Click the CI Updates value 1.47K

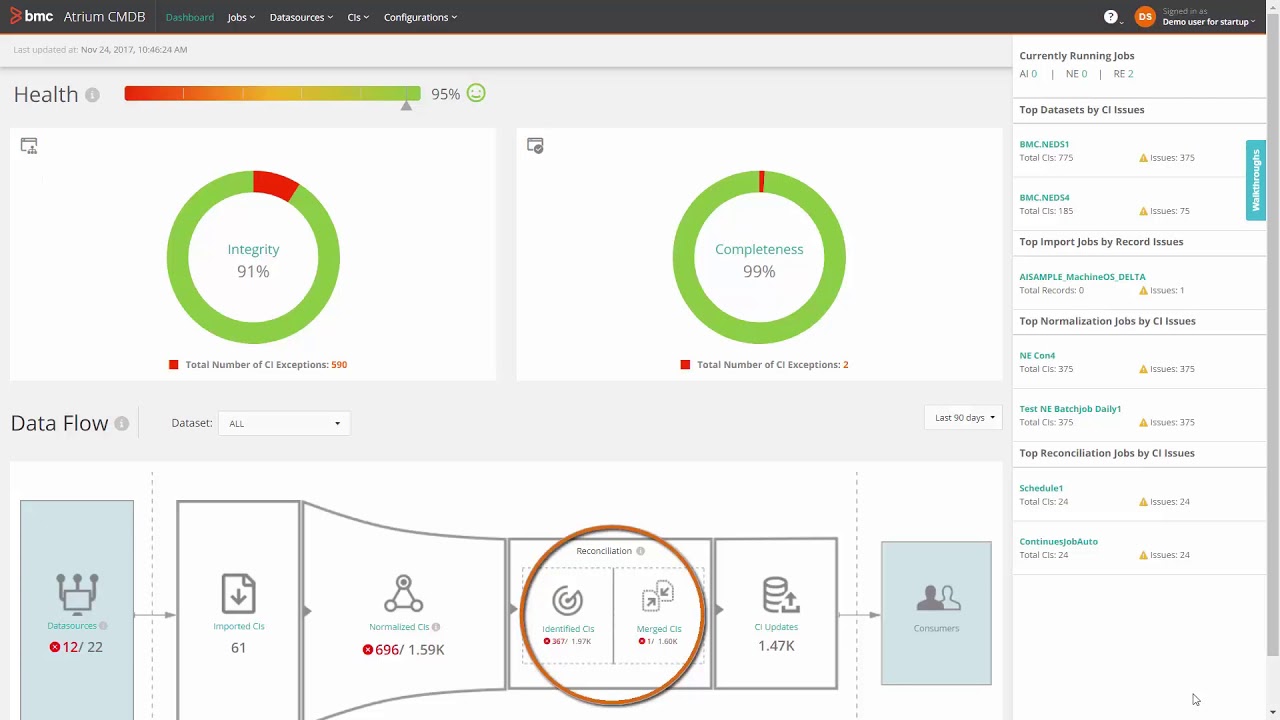pos(776,646)
